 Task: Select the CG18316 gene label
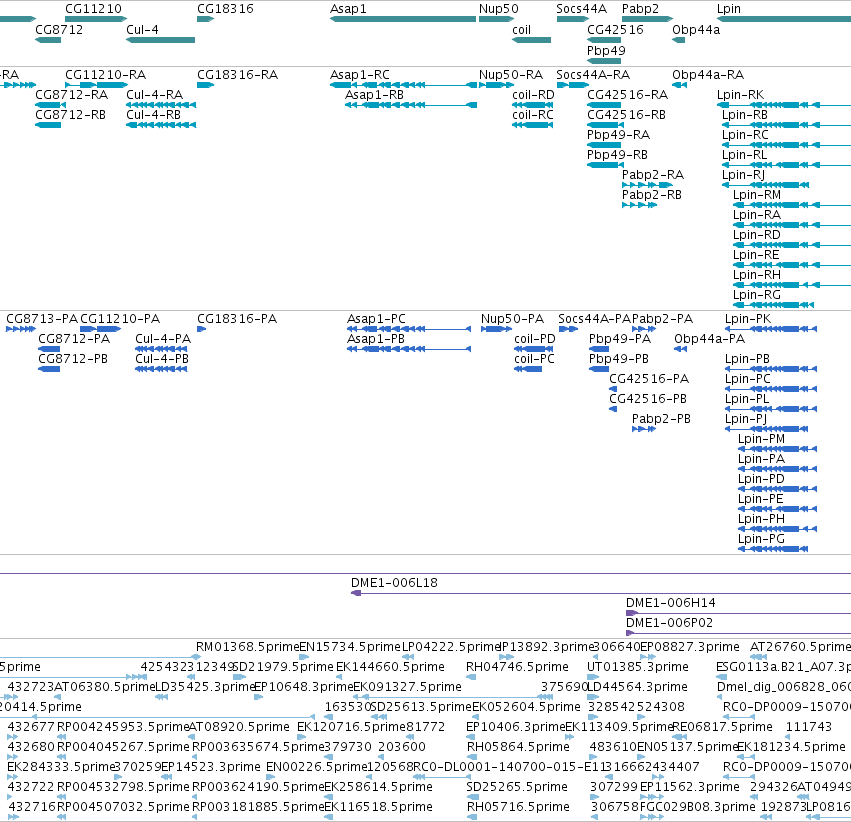coord(225,9)
